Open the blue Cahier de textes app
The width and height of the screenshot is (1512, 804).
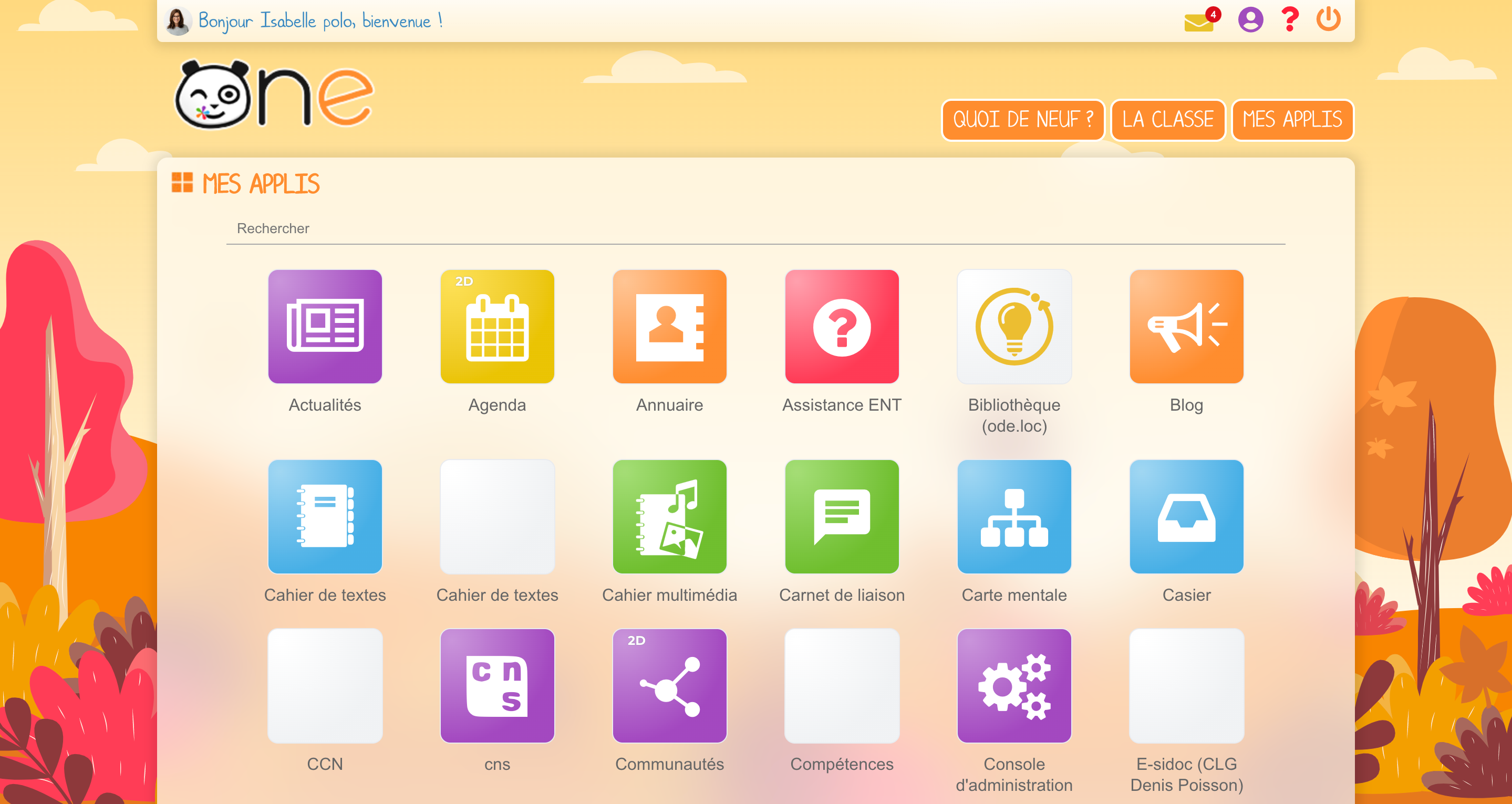325,516
